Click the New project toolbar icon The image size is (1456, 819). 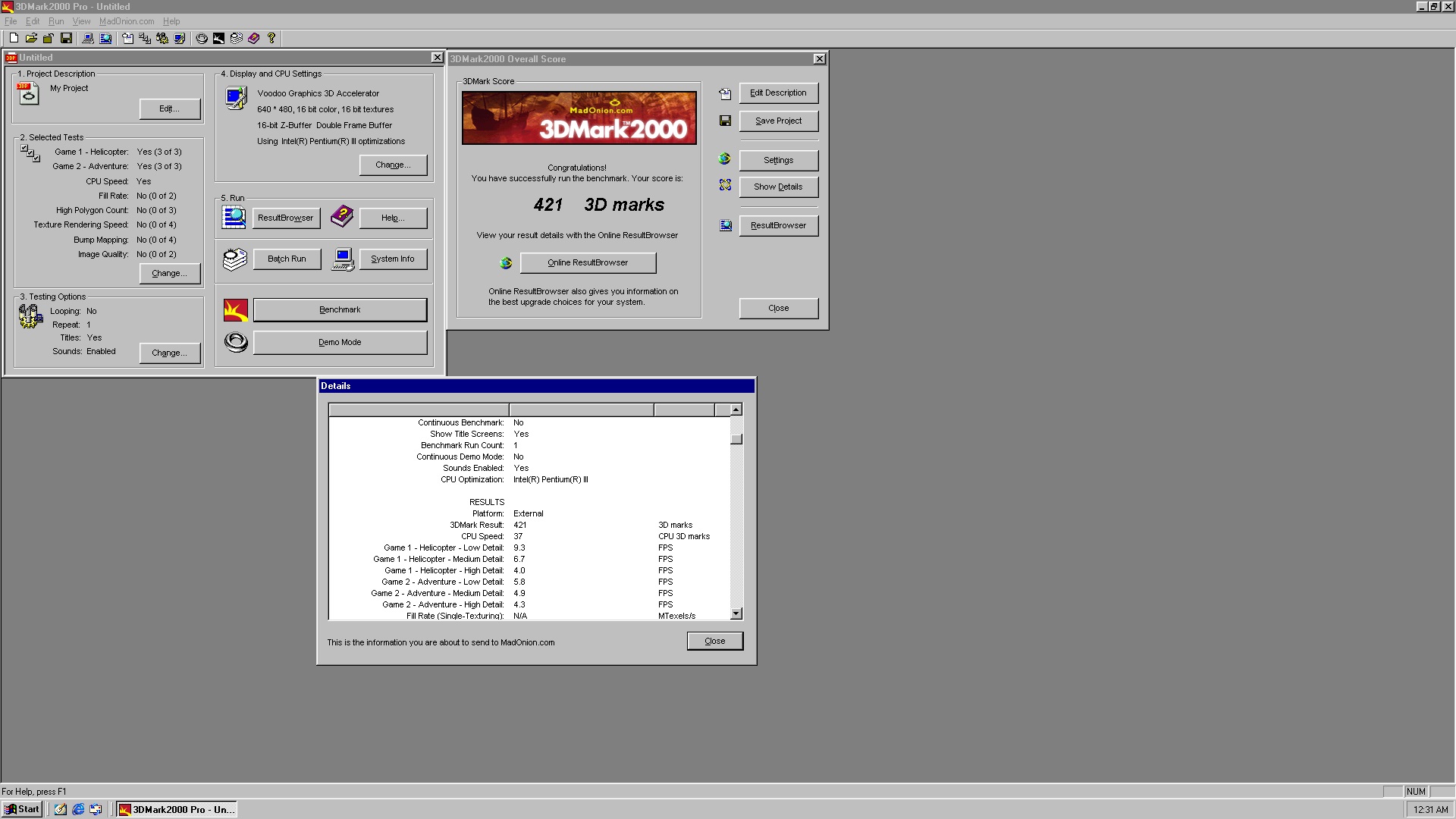14,38
